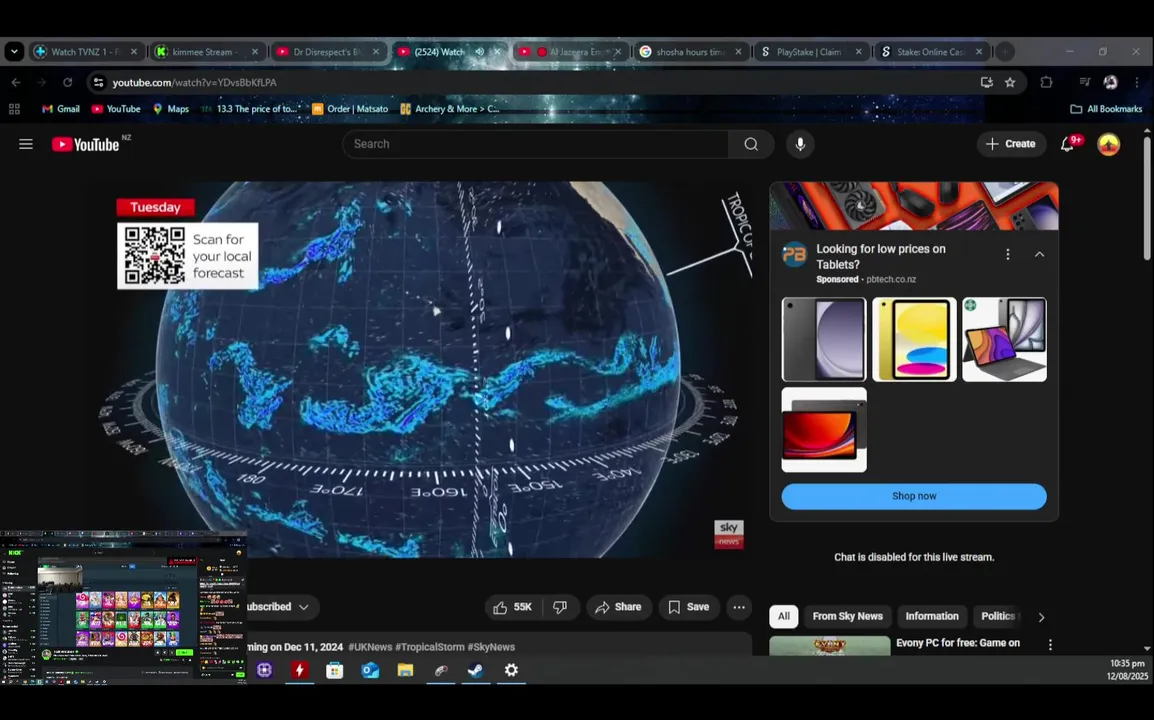Open the account avatar menu
The image size is (1154, 720).
click(1108, 144)
